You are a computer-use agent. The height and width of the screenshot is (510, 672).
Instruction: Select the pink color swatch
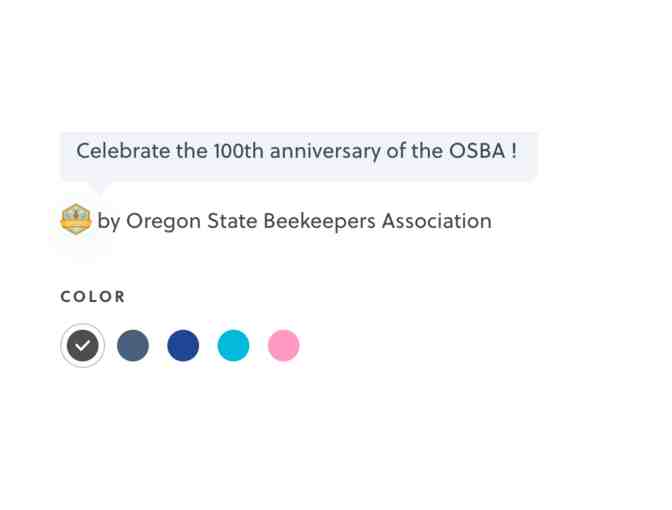coord(283,346)
